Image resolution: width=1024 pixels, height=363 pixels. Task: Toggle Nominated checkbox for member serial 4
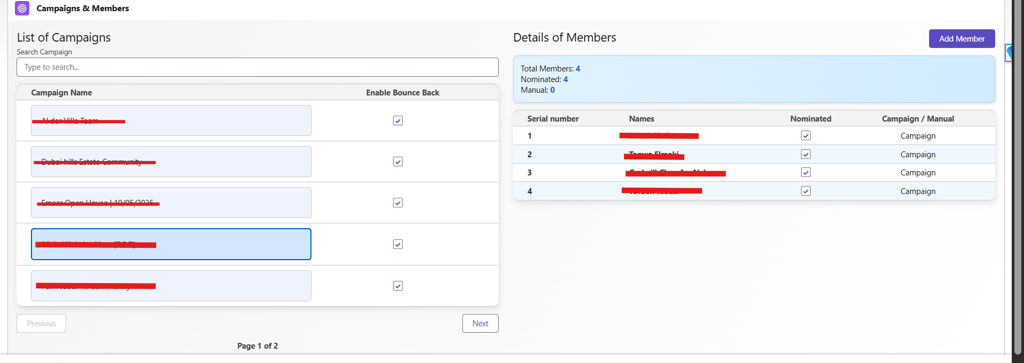[x=806, y=191]
